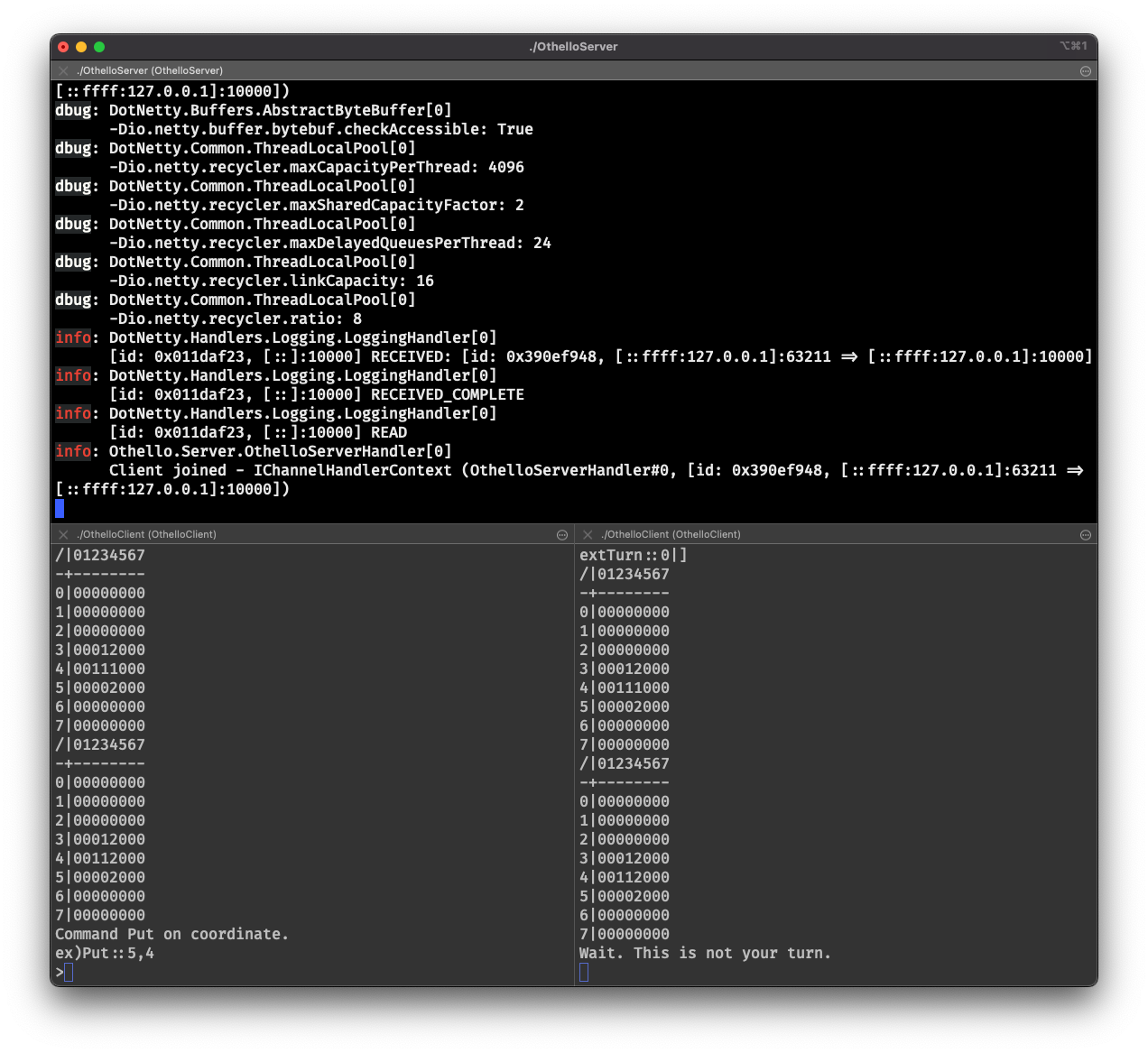Click the 'Command Put on coordinate.' line
The image size is (1148, 1053).
(172, 934)
